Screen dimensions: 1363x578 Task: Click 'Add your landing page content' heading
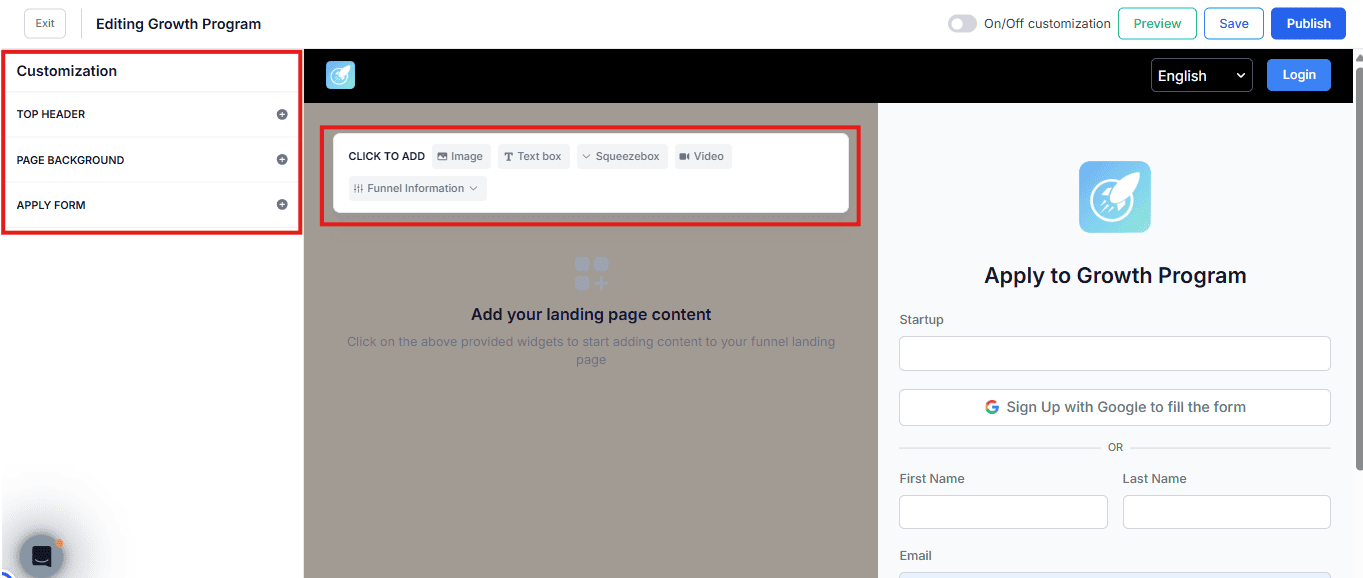(591, 314)
